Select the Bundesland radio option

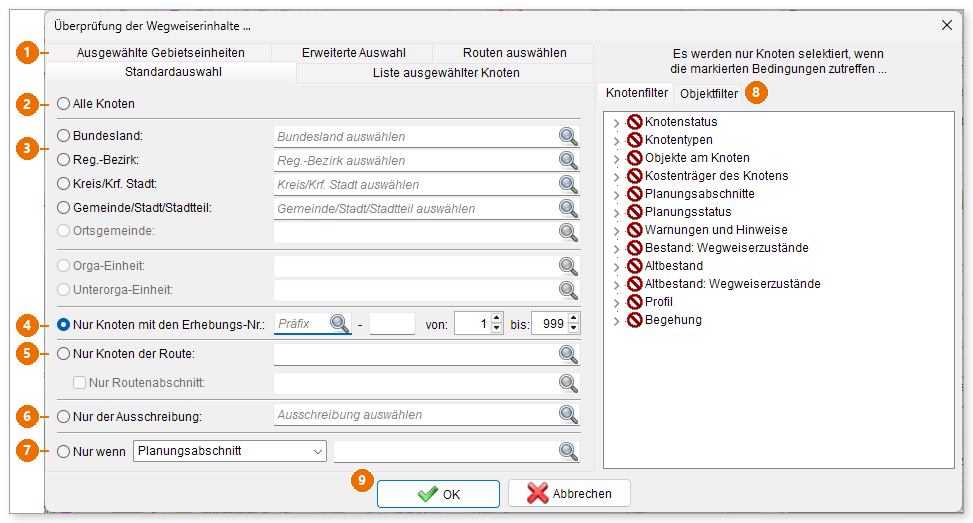point(63,135)
